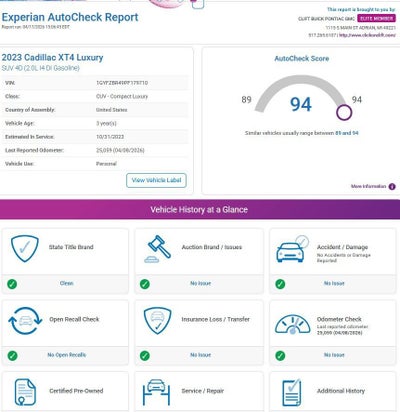This screenshot has width=400, height=412.
Task: Click the Insurance Loss / Transfer shield icon
Action: 158,321
